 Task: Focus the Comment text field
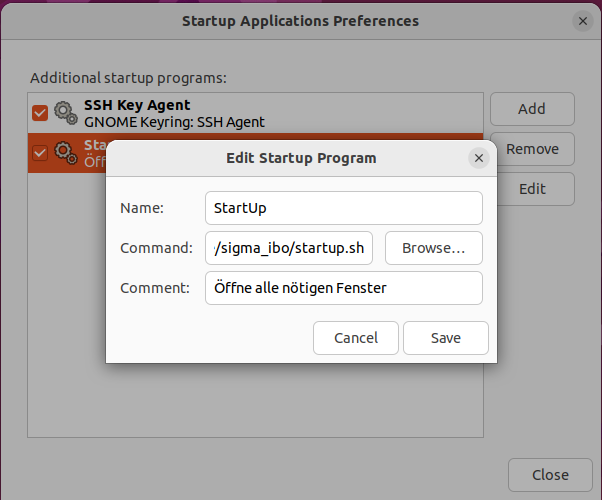343,288
